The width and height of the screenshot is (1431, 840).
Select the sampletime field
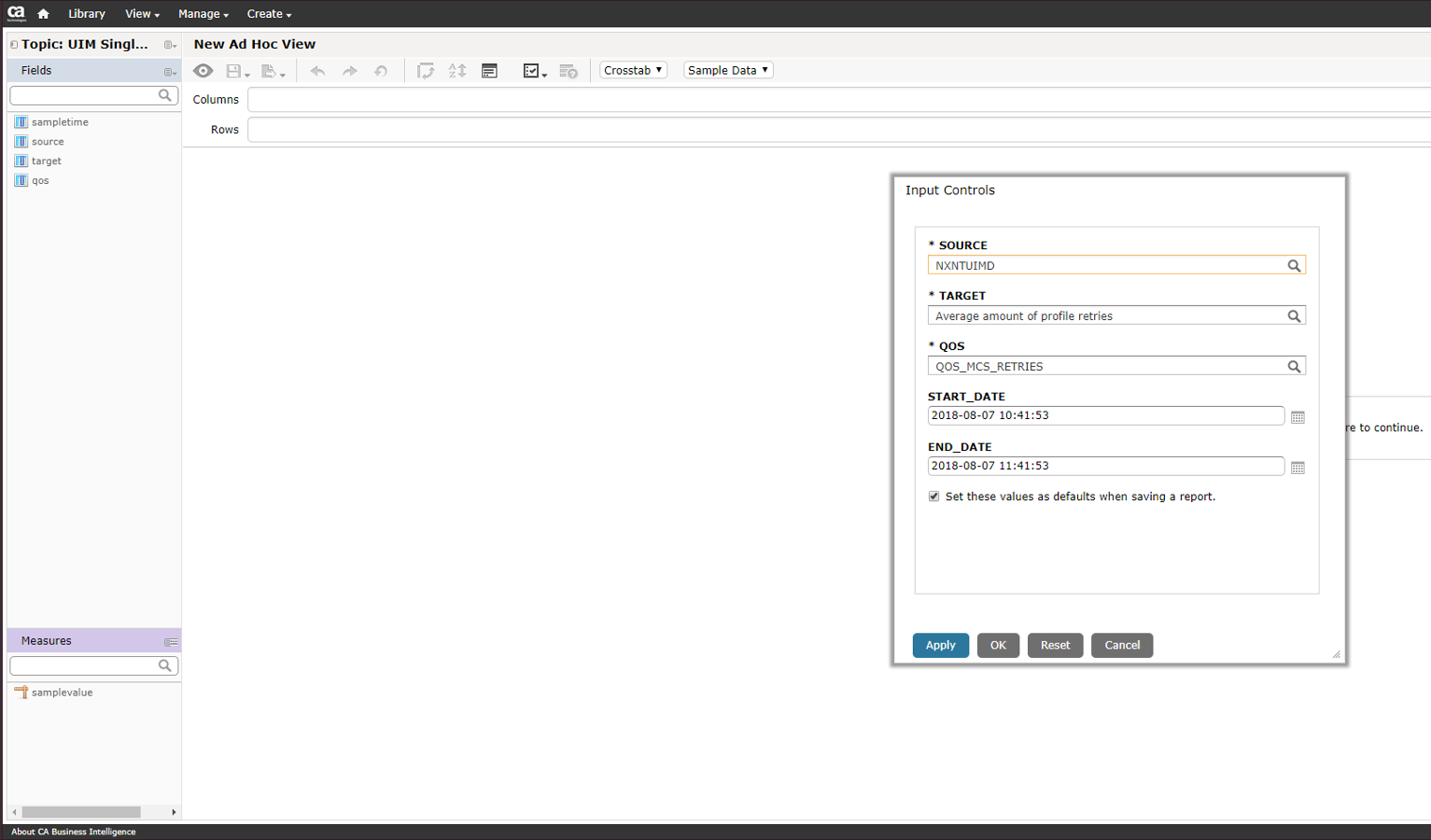coord(60,122)
